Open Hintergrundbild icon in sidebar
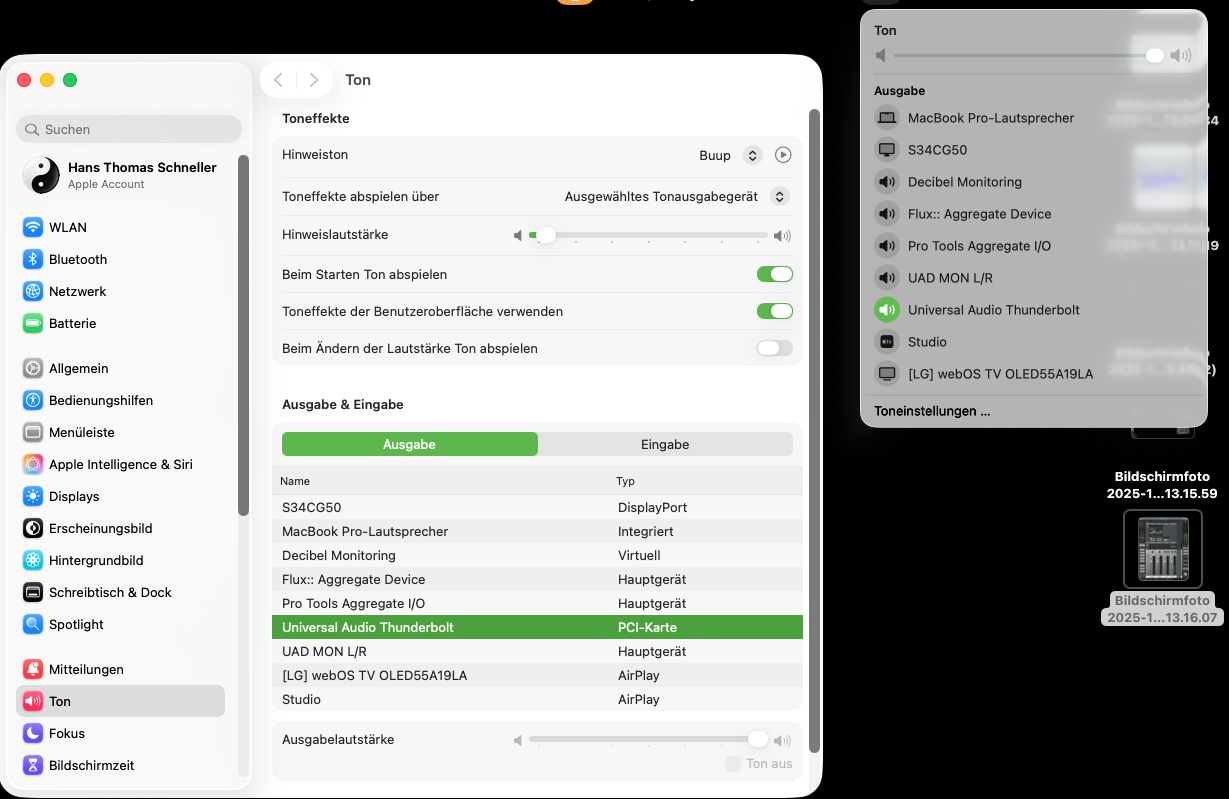 point(33,560)
